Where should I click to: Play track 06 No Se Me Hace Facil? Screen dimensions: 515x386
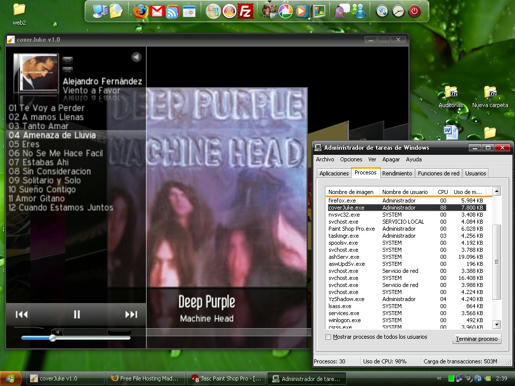point(56,153)
